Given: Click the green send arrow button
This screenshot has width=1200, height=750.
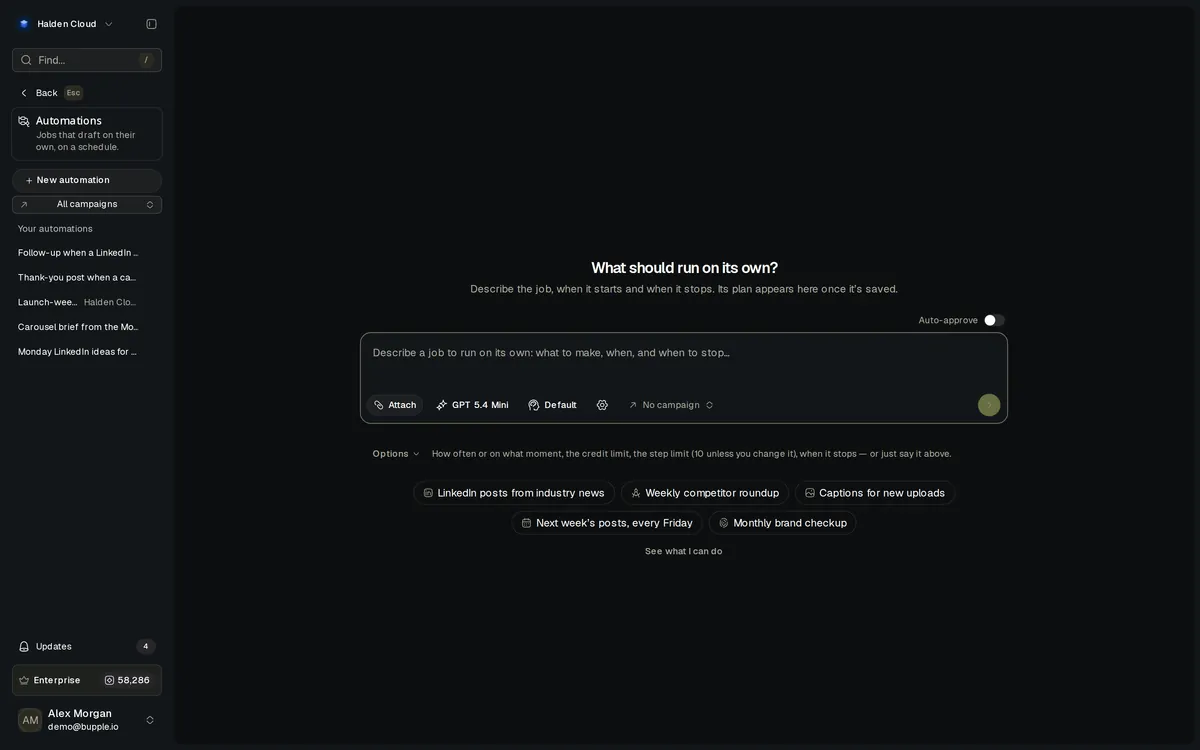Looking at the screenshot, I should point(989,405).
